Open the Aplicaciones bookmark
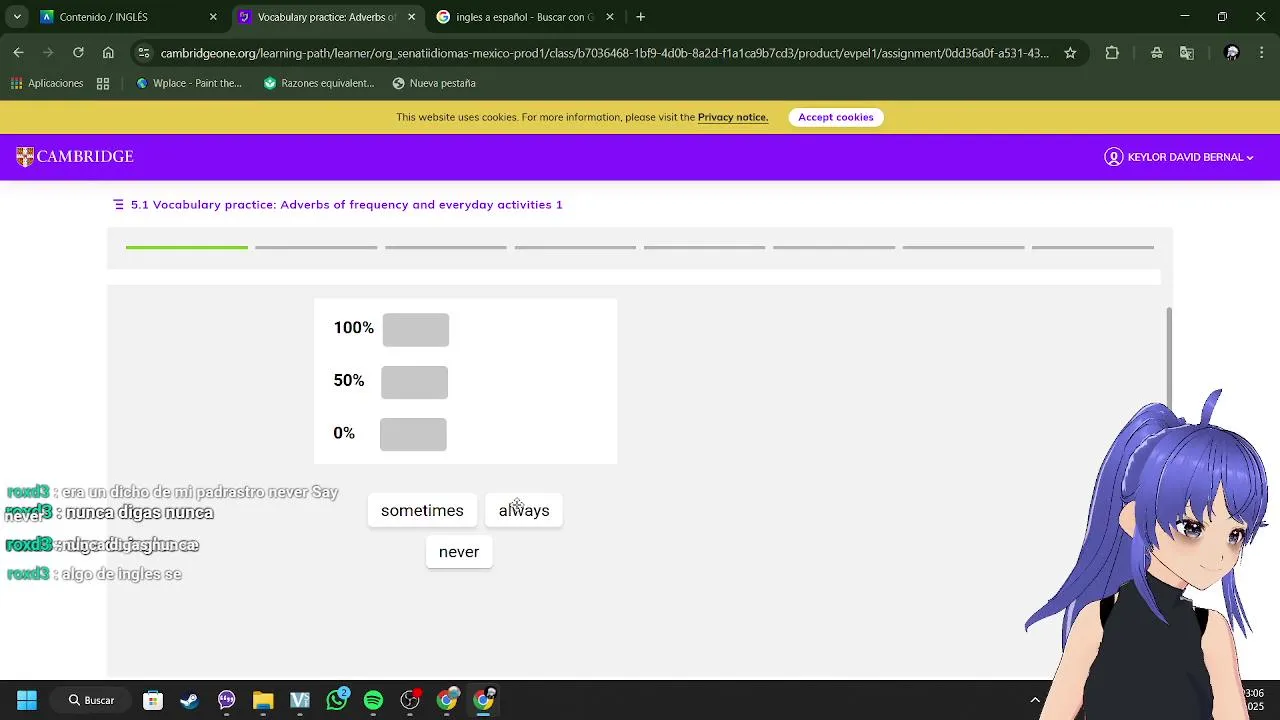 point(47,83)
